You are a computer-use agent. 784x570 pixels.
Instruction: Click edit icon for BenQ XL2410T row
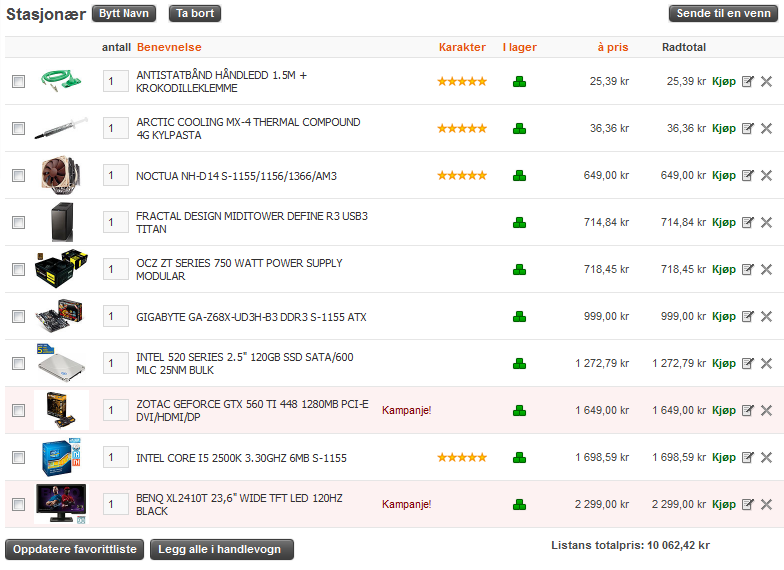(748, 504)
